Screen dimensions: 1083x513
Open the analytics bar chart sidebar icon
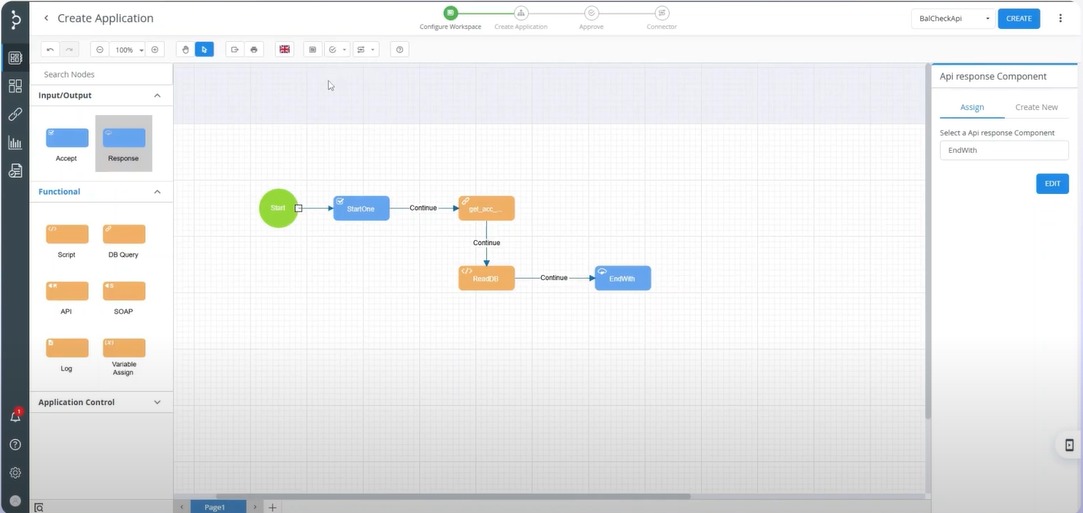click(15, 143)
